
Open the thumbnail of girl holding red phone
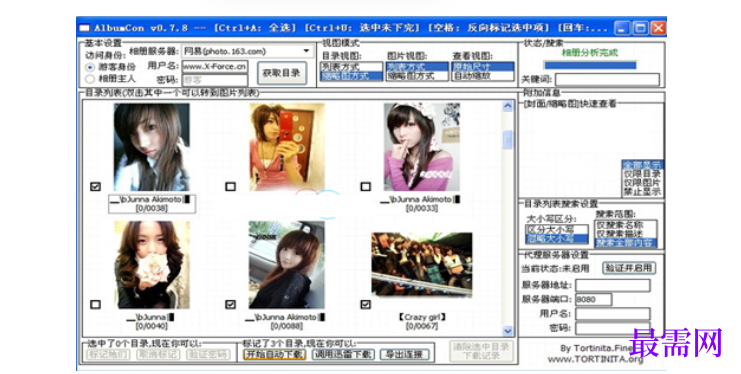tap(287, 147)
